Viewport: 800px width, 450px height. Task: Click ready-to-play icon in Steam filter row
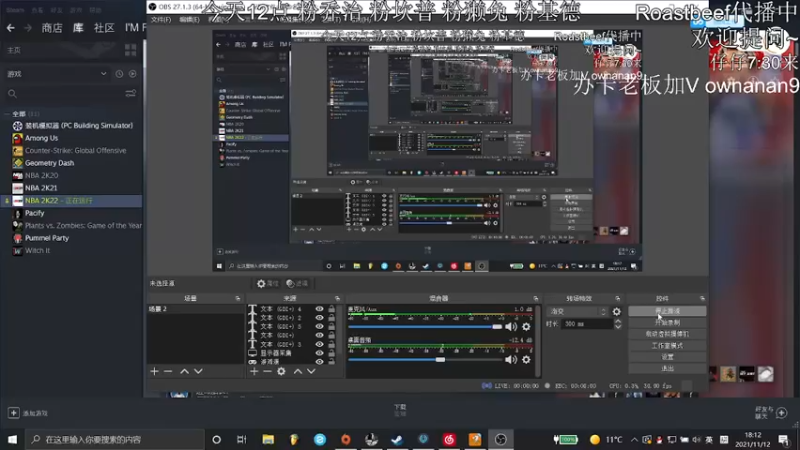pos(133,73)
